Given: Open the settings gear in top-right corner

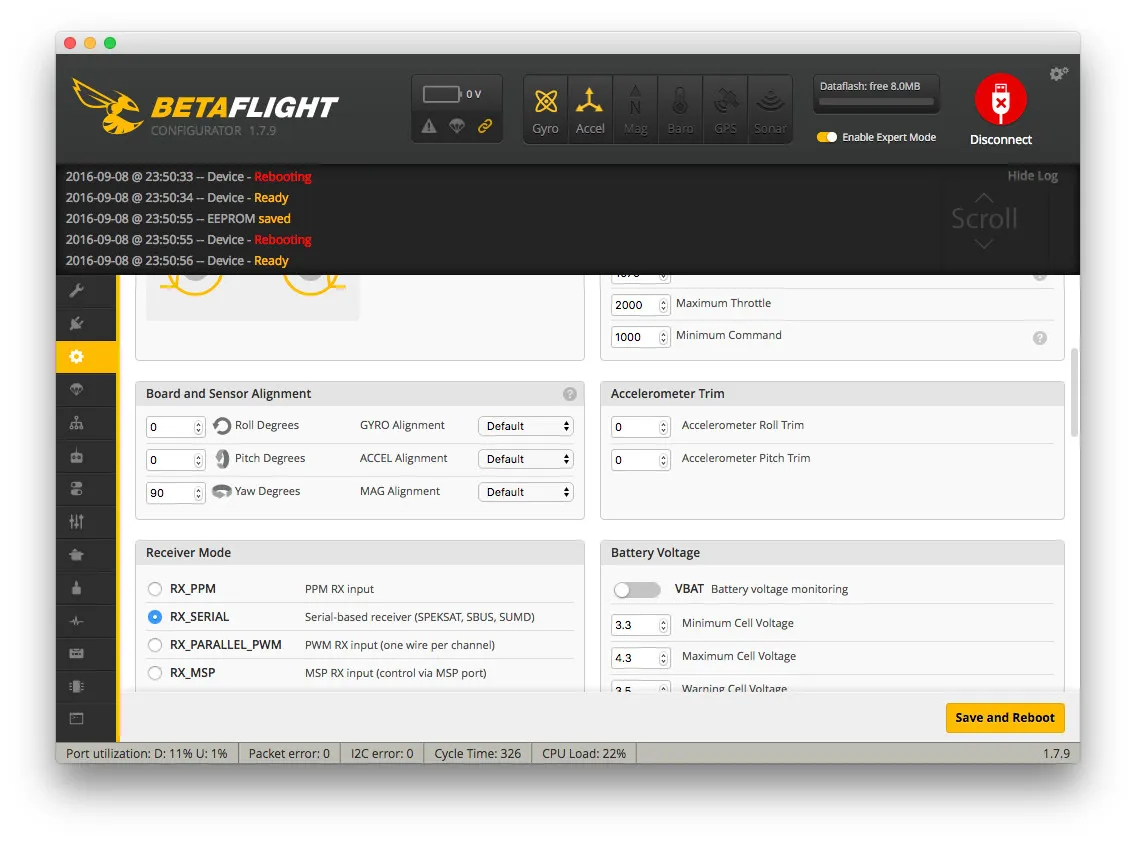Looking at the screenshot, I should pos(1058,74).
